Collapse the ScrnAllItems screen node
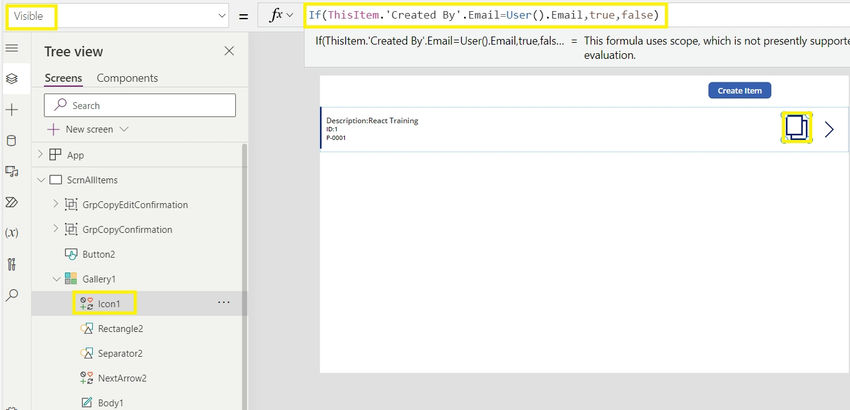850x410 pixels. pyautogui.click(x=41, y=180)
